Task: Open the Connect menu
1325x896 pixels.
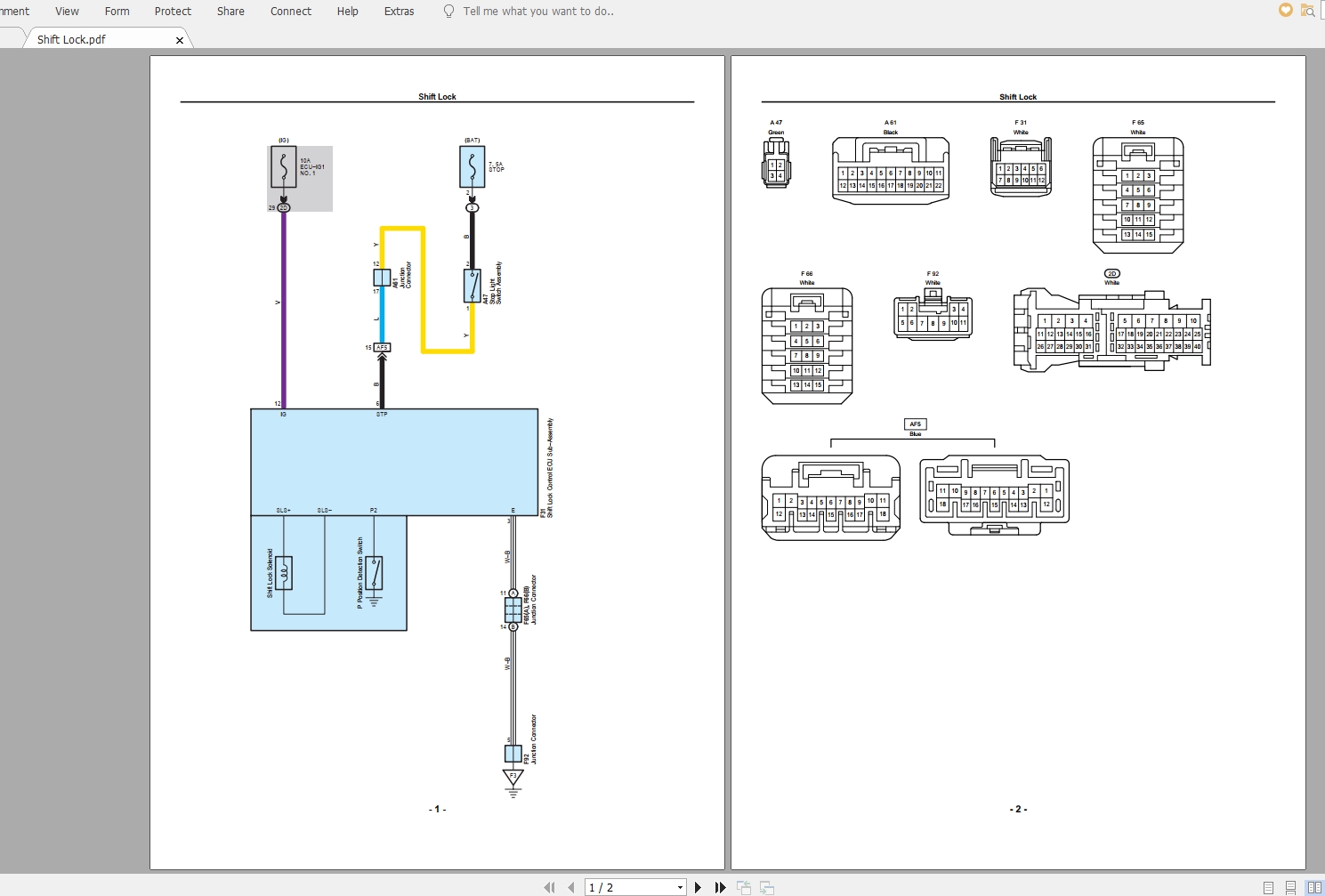Action: (291, 12)
